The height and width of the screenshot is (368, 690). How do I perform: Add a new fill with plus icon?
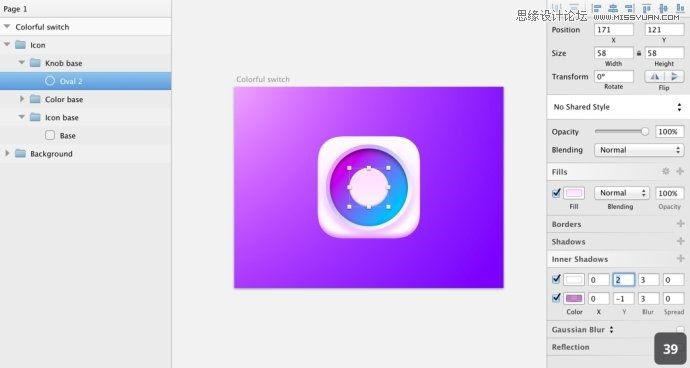click(x=680, y=171)
